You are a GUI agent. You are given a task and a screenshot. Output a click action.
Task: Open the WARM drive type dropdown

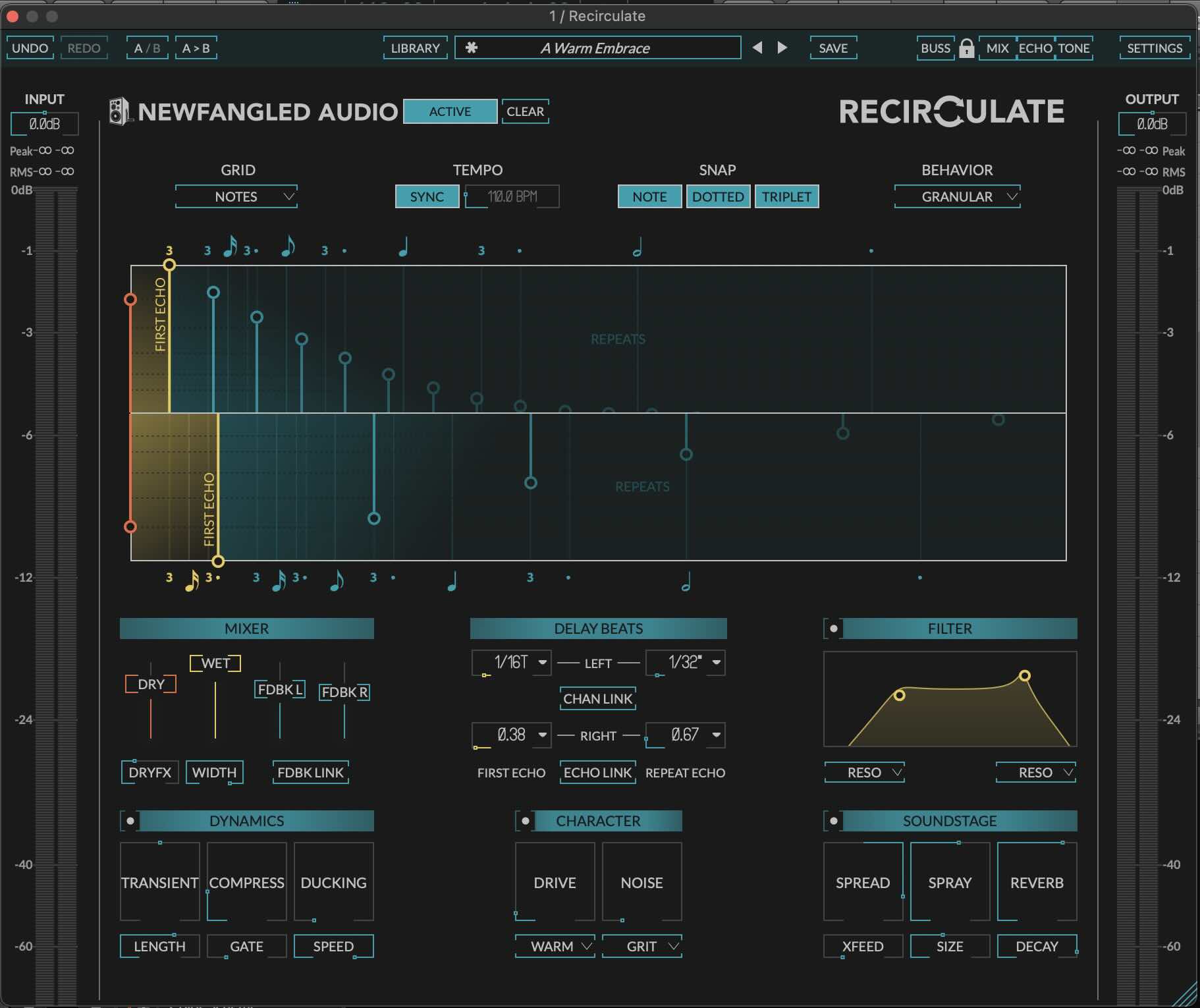555,946
